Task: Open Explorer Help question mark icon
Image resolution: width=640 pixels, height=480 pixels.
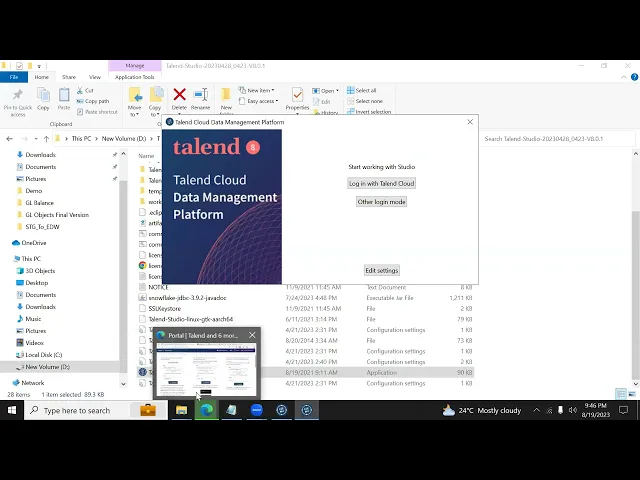Action: pyautogui.click(x=634, y=77)
